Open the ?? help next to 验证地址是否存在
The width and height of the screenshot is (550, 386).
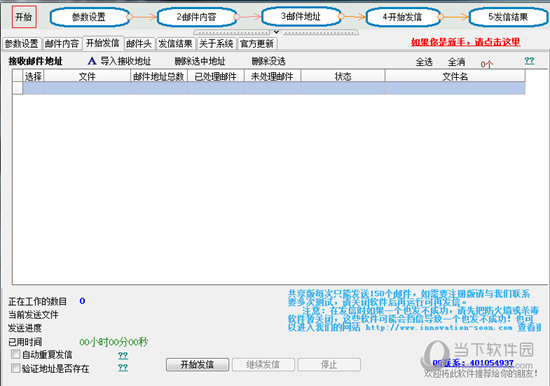click(123, 367)
